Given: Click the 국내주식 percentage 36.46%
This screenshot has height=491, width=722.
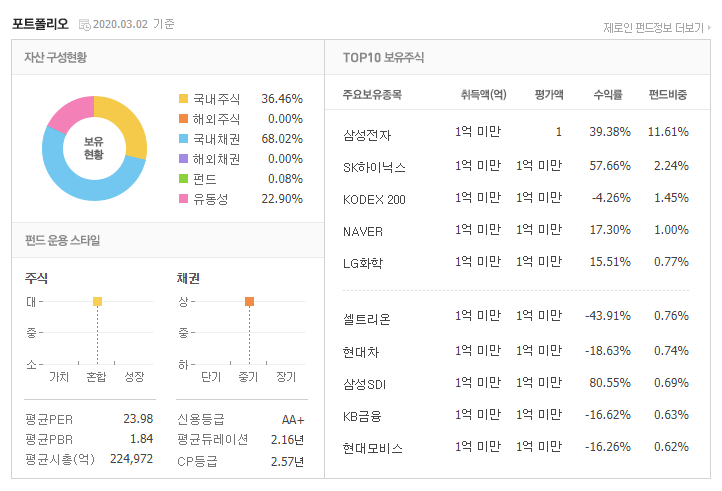Looking at the screenshot, I should coord(282,99).
